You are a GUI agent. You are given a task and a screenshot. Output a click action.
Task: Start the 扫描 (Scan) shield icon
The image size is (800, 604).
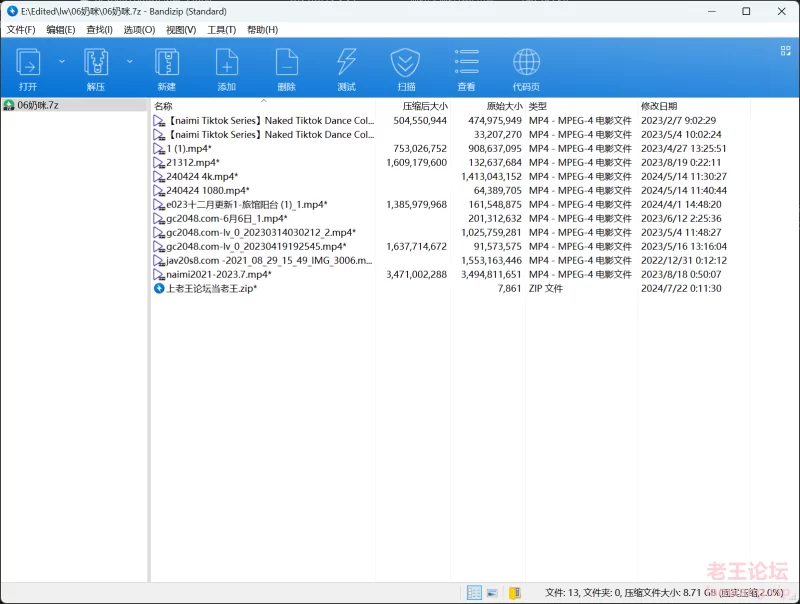click(406, 62)
